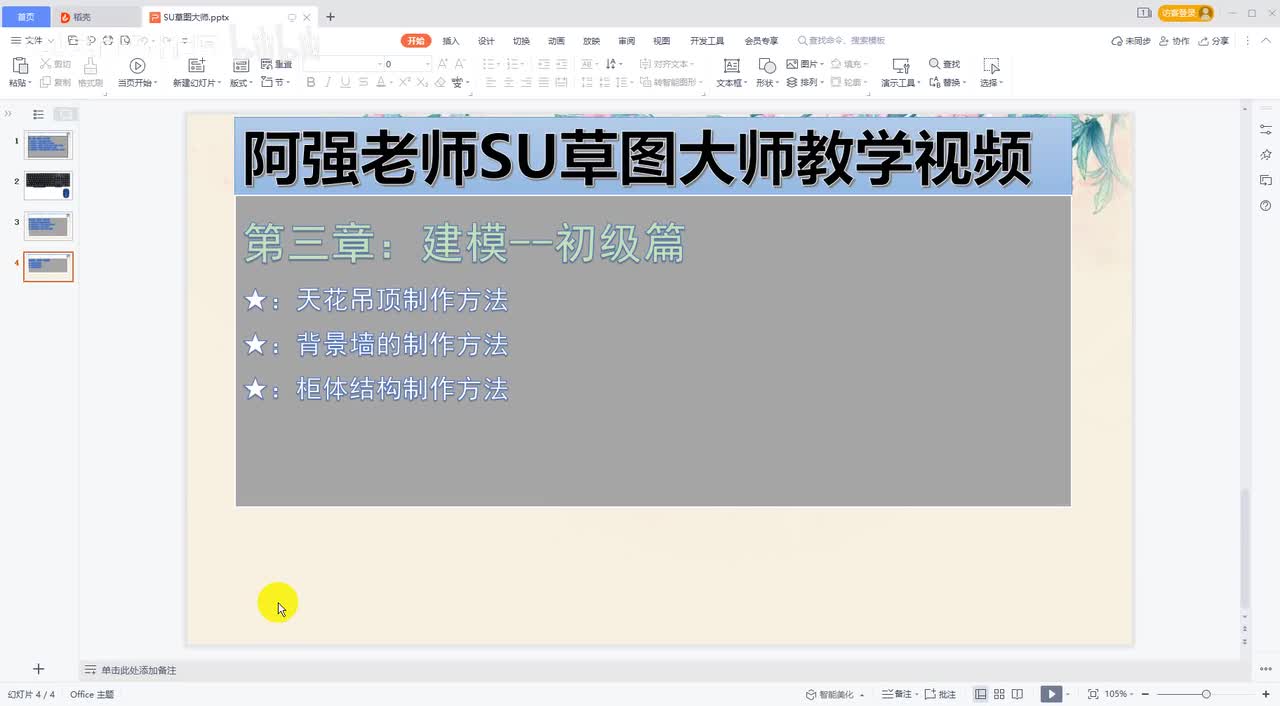Click zoom in plus icon

(x=1265, y=694)
